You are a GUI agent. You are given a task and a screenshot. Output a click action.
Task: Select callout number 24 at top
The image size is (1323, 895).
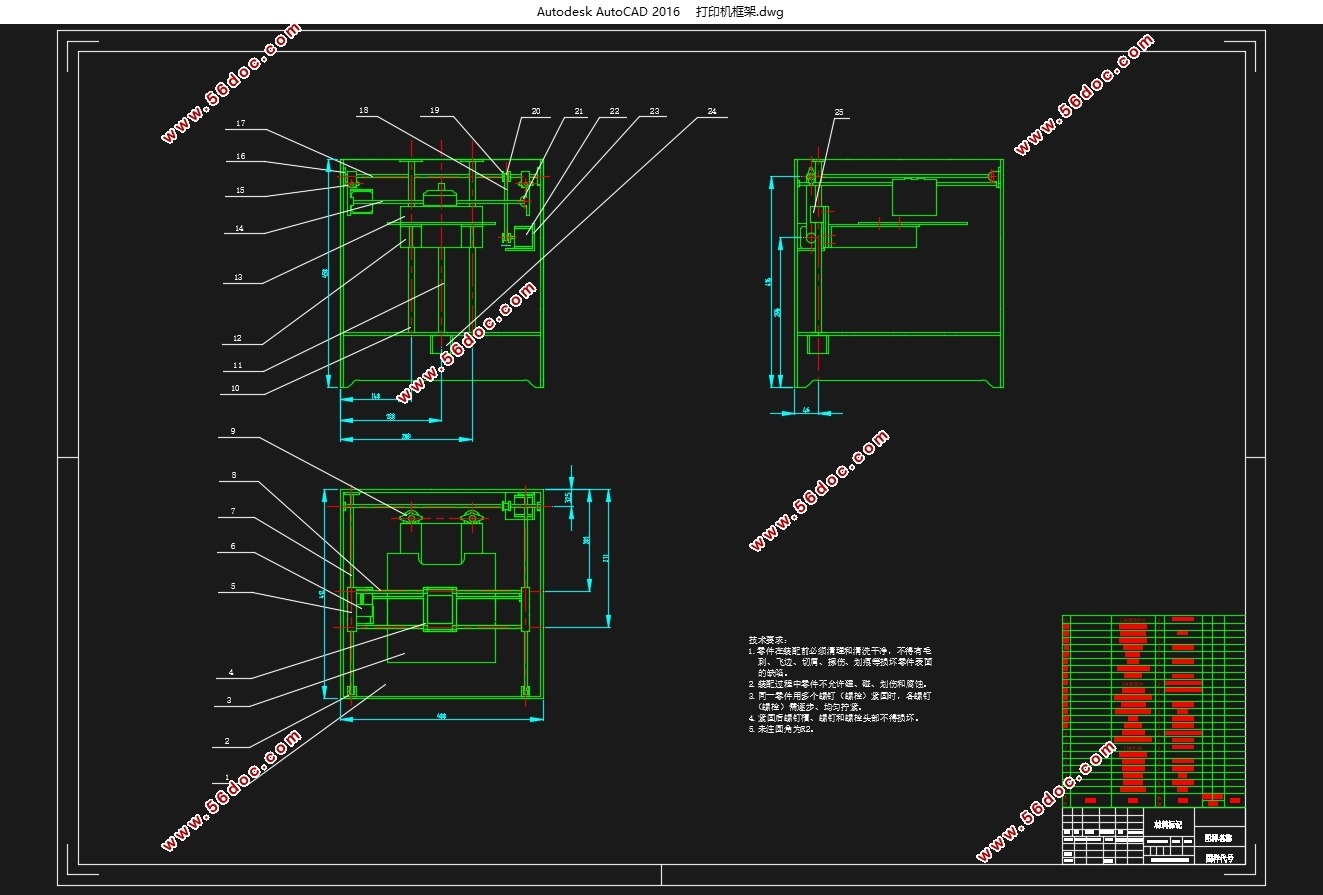coord(711,110)
